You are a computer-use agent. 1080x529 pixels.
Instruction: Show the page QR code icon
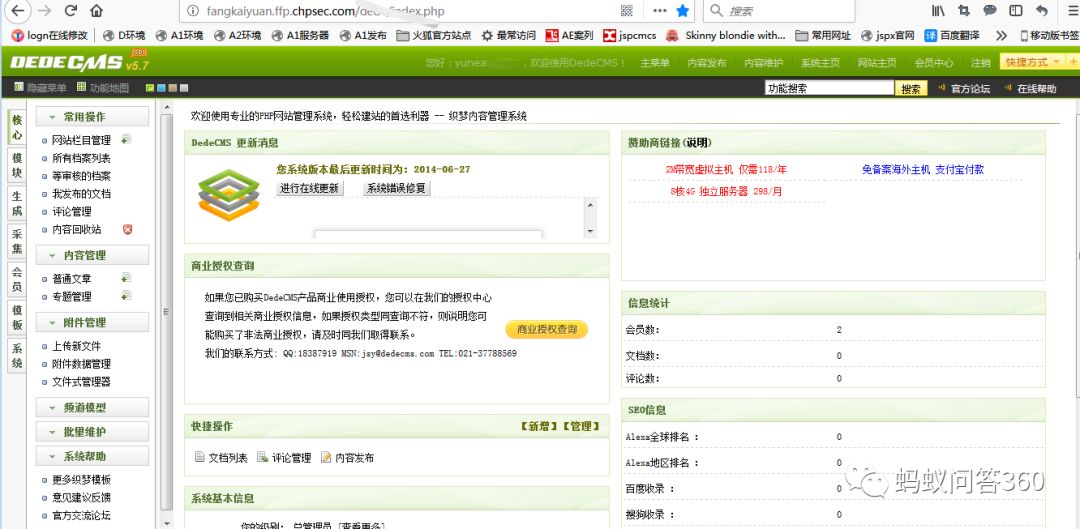pyautogui.click(x=626, y=10)
